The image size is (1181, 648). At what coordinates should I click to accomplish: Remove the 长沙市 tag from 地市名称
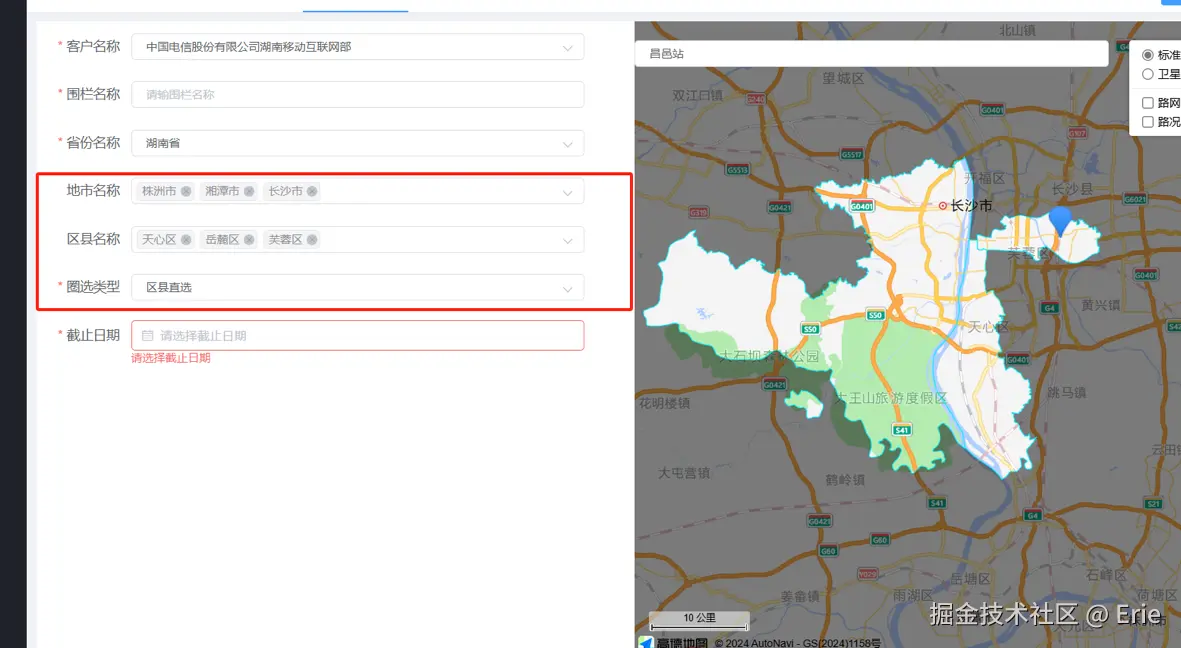314,191
